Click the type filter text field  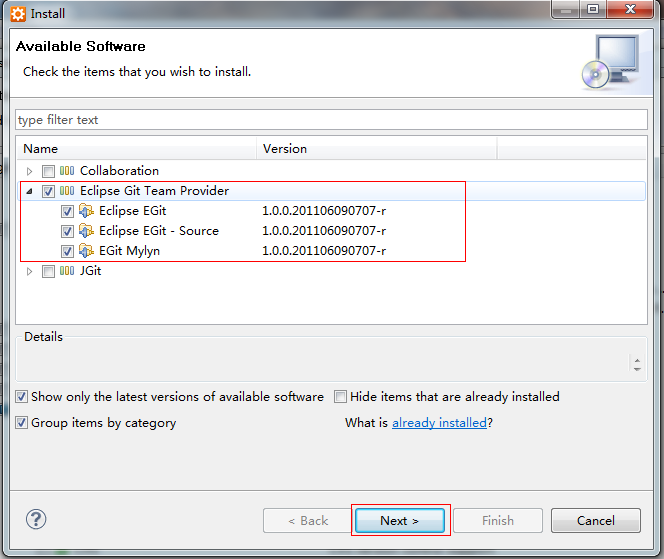click(x=332, y=120)
